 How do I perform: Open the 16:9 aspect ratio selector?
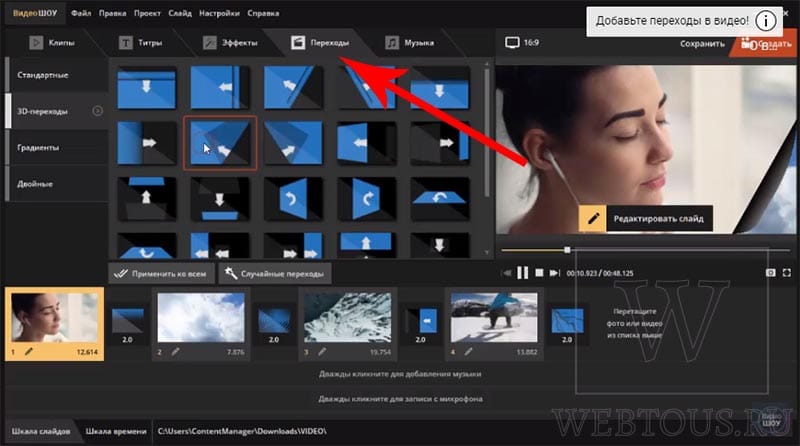click(x=522, y=42)
